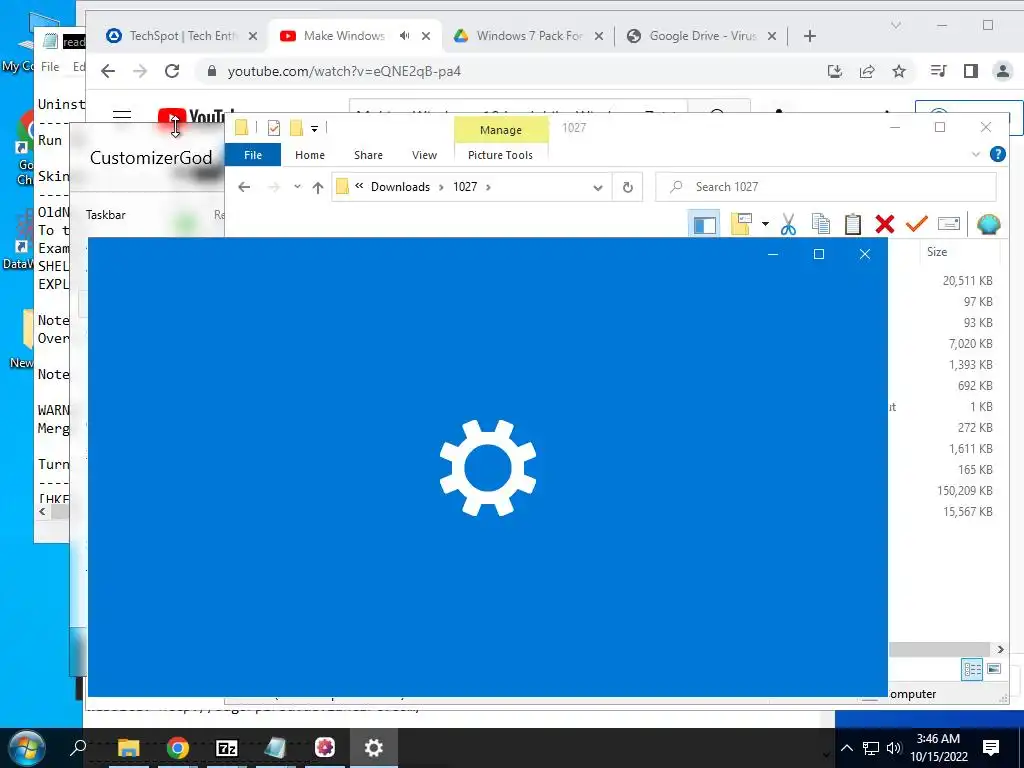The width and height of the screenshot is (1024, 768).
Task: Click quick access properties checkmark icon
Action: (274, 128)
